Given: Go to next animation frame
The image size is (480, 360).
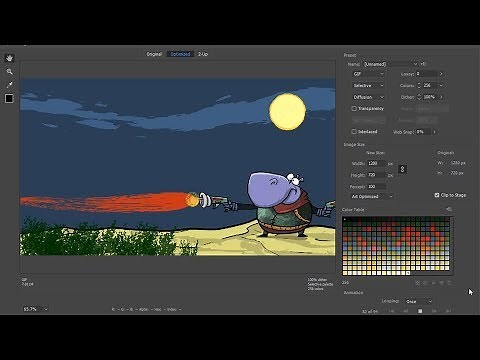Looking at the screenshot, I should [434, 311].
